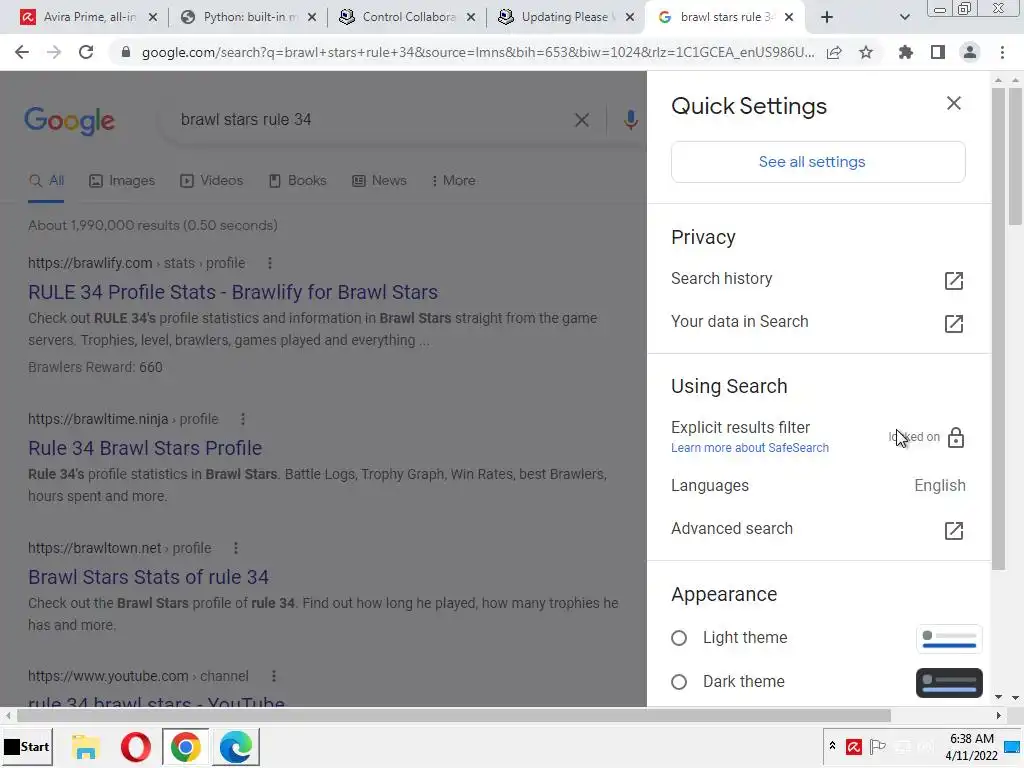Open Advanced search external link icon
Viewport: 1024px width, 768px height.
pyautogui.click(x=953, y=530)
